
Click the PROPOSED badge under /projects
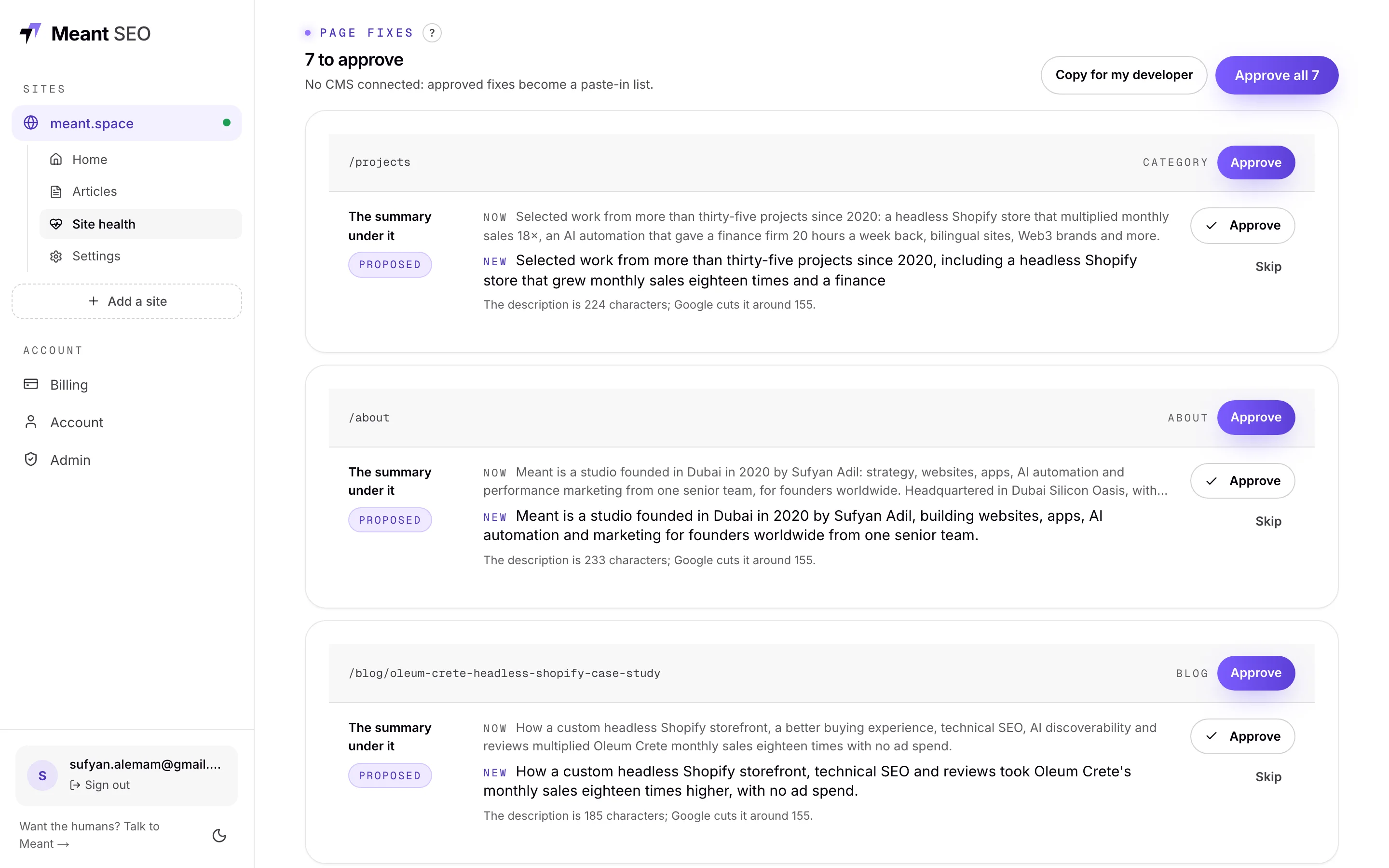390,265
